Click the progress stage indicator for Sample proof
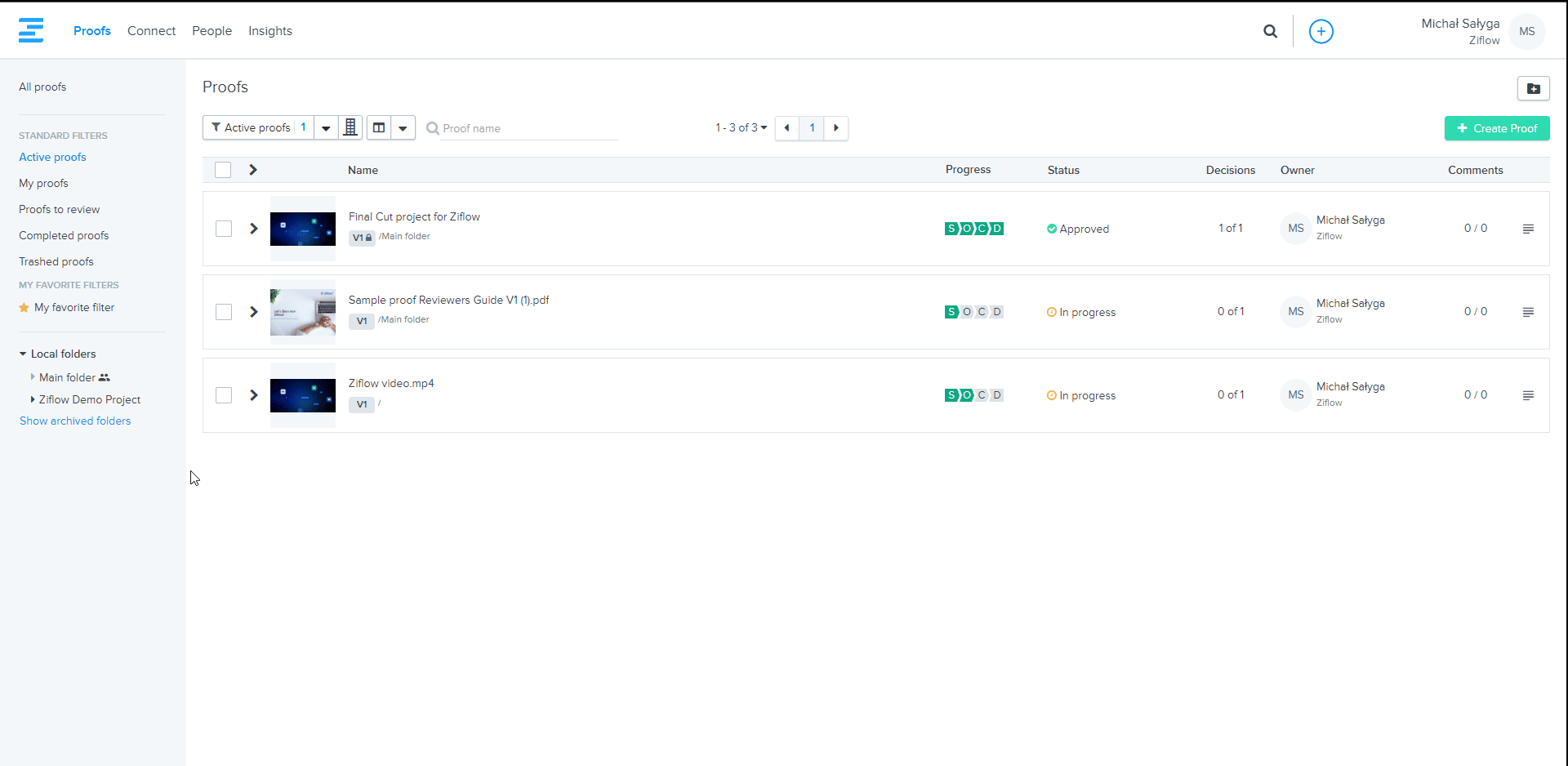This screenshot has height=766, width=1568. tap(973, 312)
